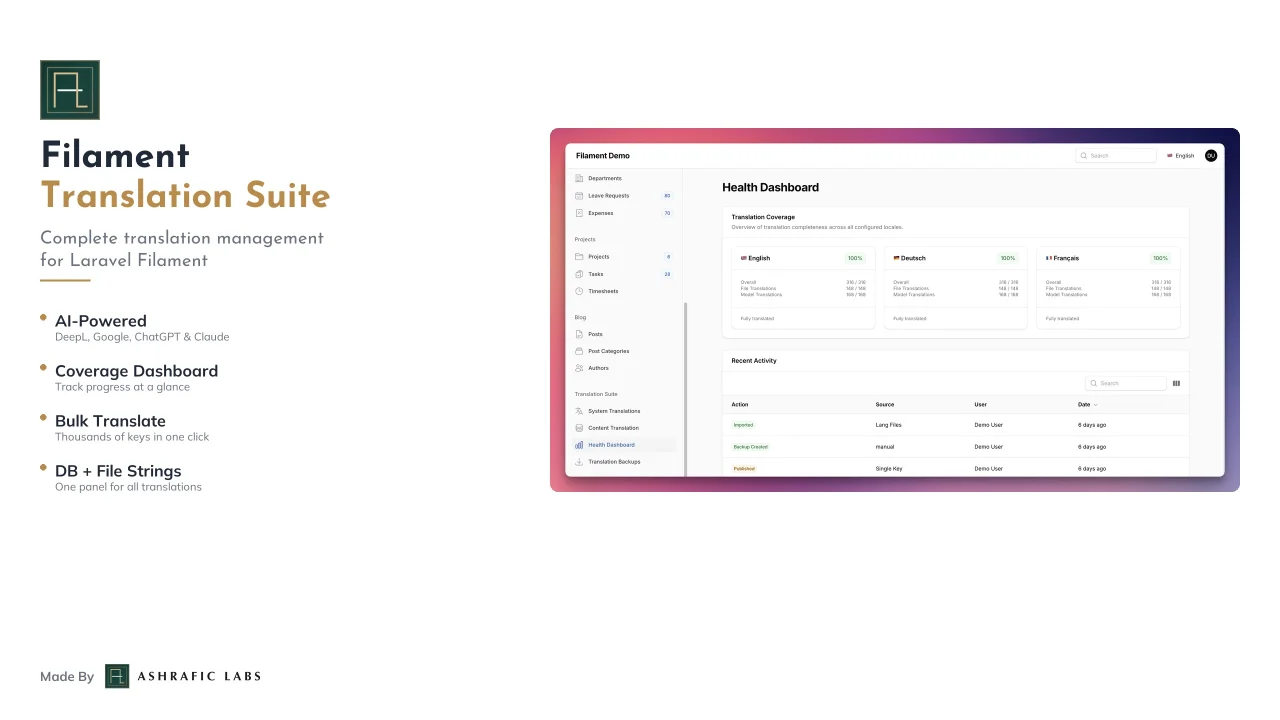Click the Health Dashboard page heading

tap(770, 187)
